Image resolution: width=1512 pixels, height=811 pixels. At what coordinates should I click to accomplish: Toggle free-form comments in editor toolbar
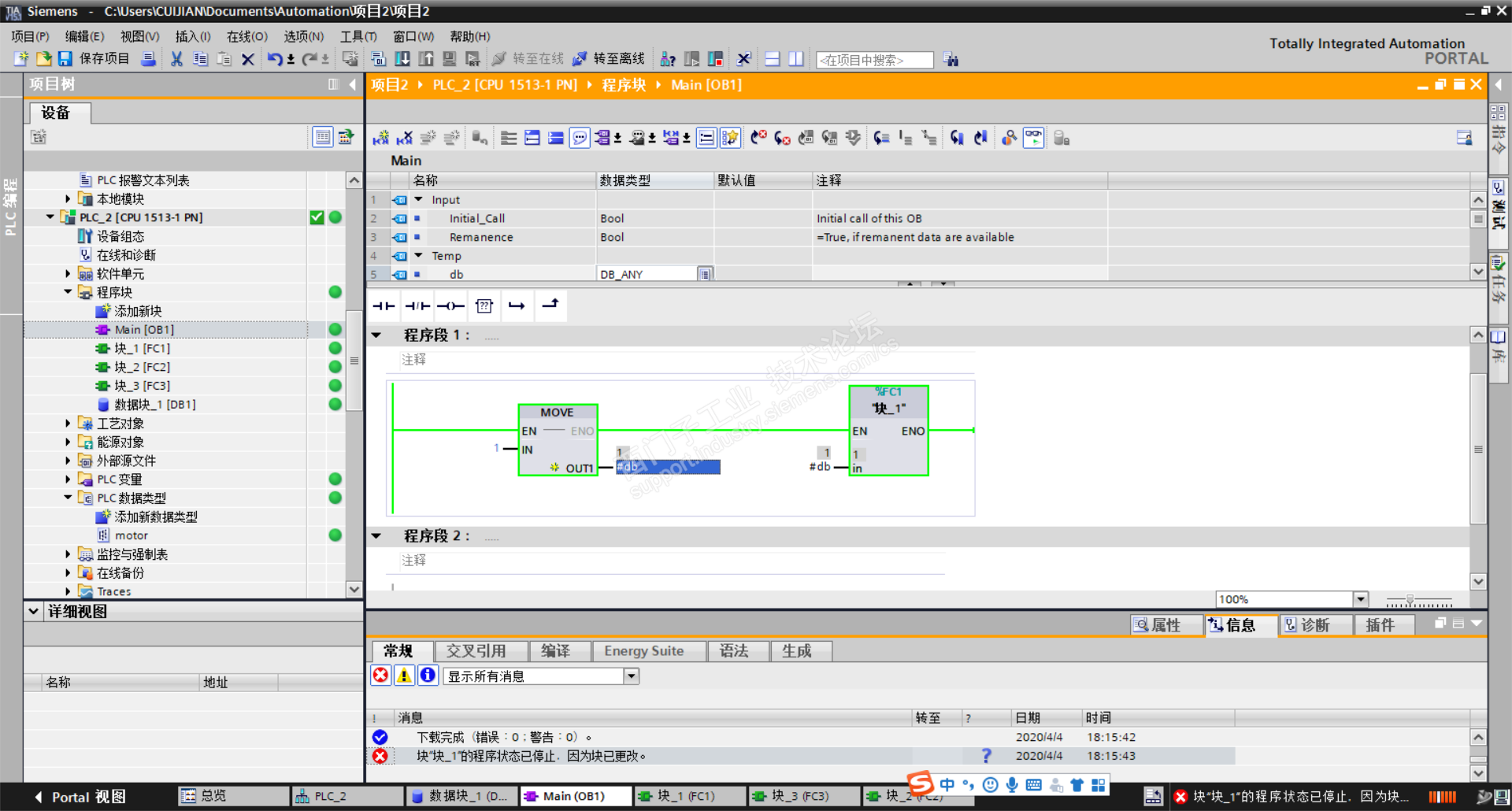coord(580,138)
